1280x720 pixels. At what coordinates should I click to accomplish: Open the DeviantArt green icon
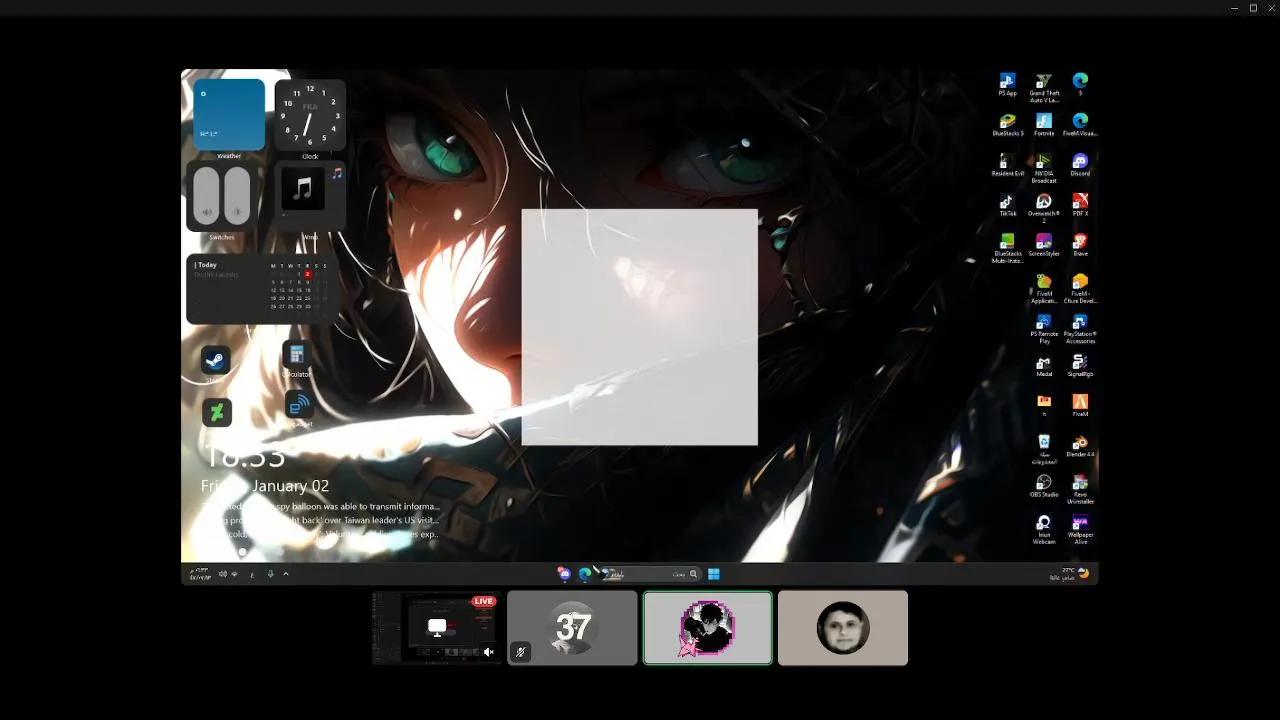click(x=217, y=412)
